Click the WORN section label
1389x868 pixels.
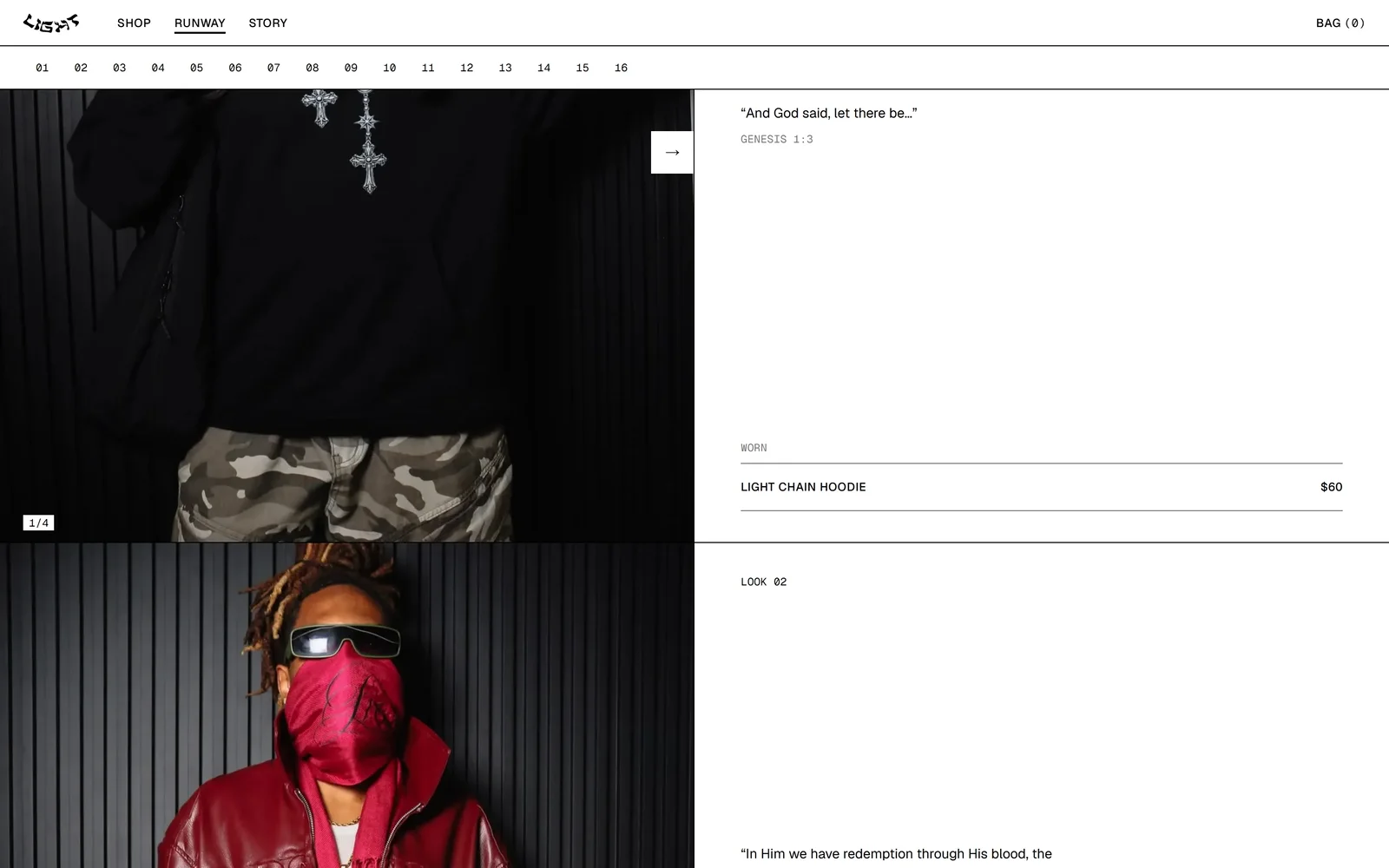pyautogui.click(x=754, y=448)
